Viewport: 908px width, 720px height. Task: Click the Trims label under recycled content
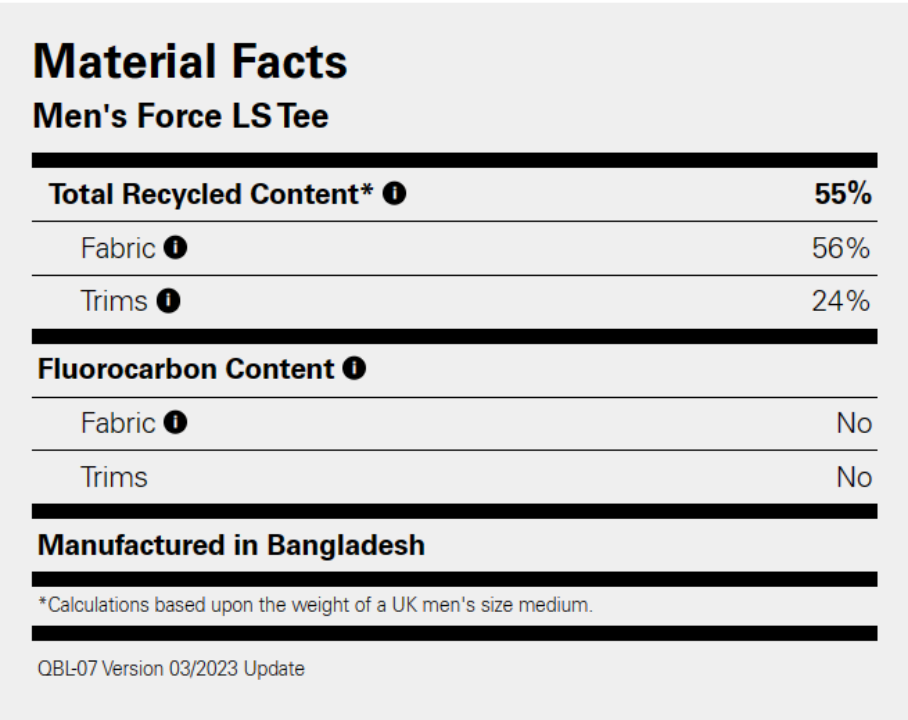tap(114, 301)
